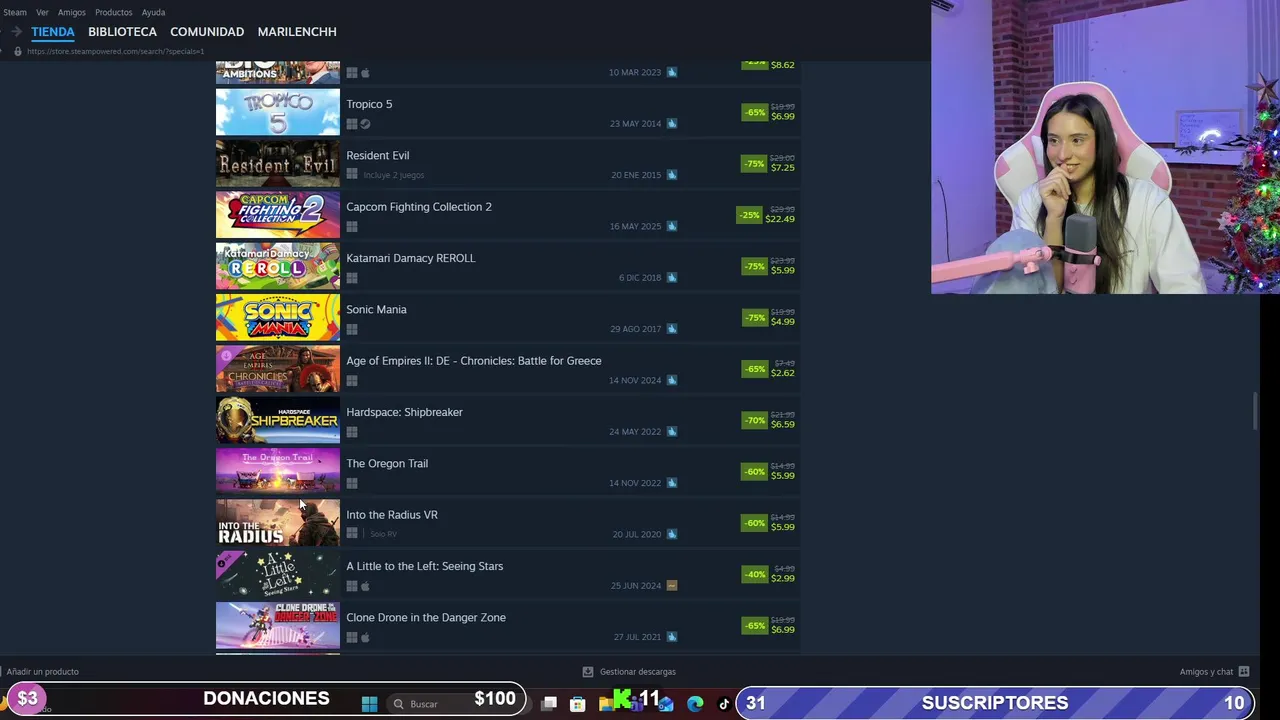Image resolution: width=1280 pixels, height=720 pixels.
Task: Open The Oregon Trail thumbnail
Action: tap(278, 471)
